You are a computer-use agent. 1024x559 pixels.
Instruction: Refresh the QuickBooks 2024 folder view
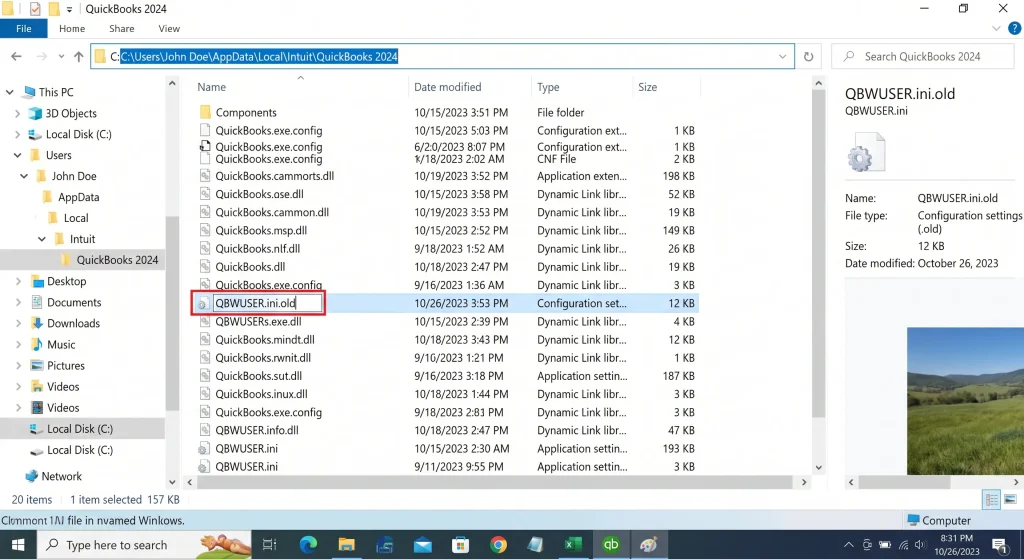click(808, 57)
